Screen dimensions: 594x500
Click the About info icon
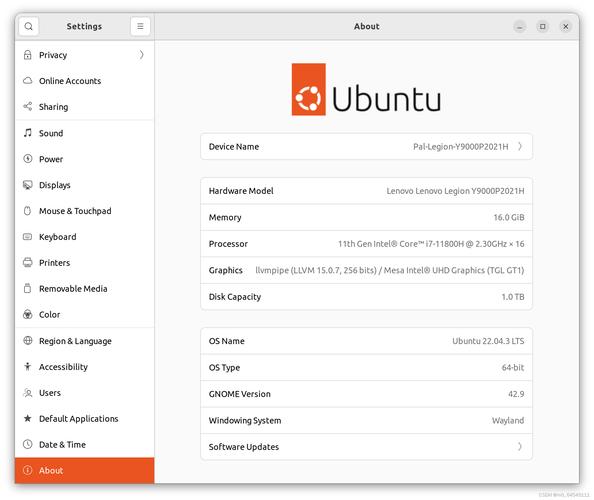tap(28, 470)
